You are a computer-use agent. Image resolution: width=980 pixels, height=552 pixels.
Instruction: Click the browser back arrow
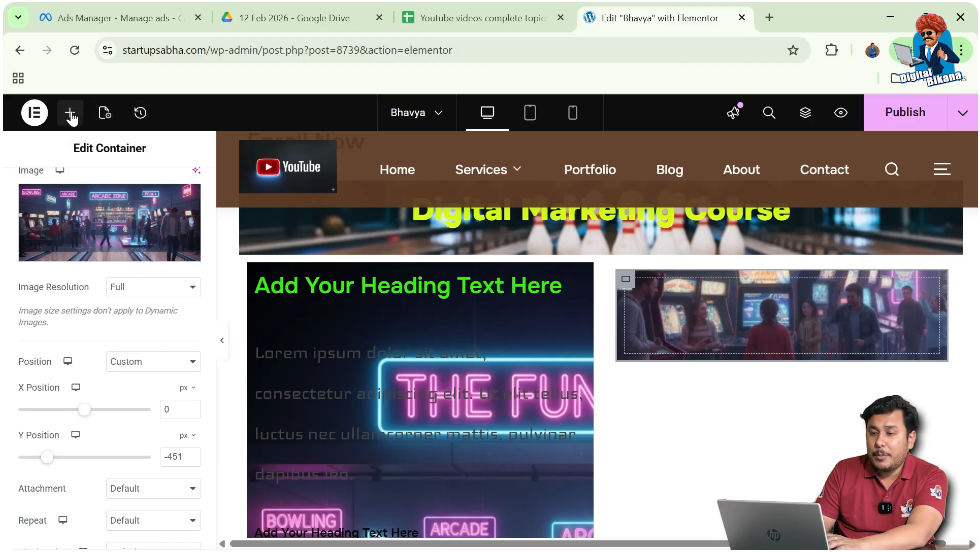click(x=20, y=50)
